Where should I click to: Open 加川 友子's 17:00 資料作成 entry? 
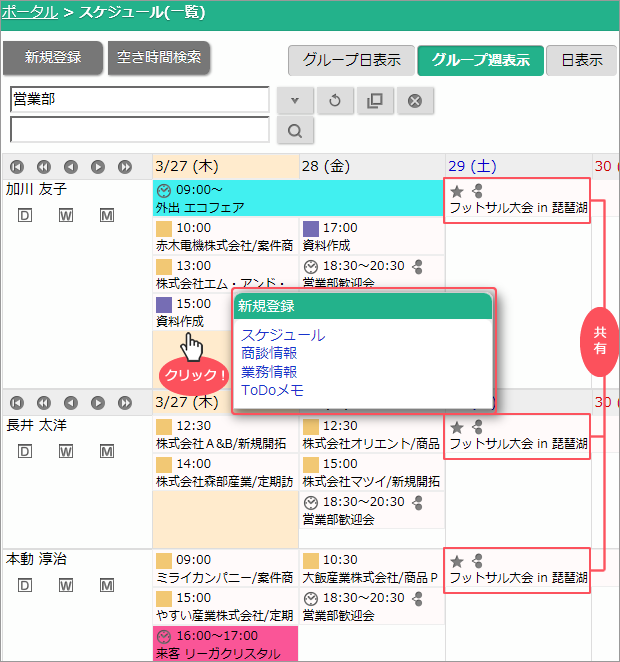tap(371, 236)
